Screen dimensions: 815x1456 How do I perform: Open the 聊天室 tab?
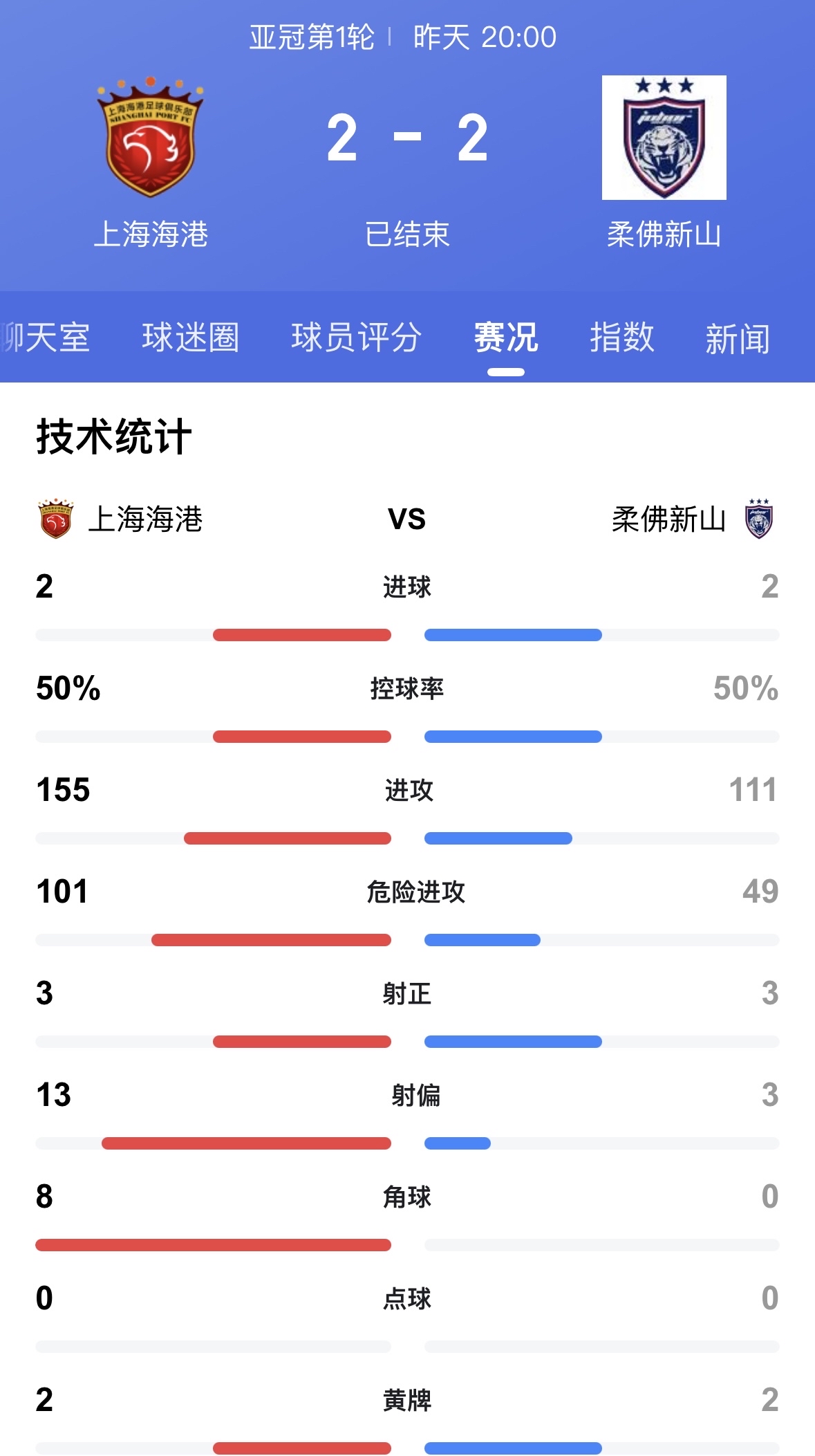click(46, 338)
